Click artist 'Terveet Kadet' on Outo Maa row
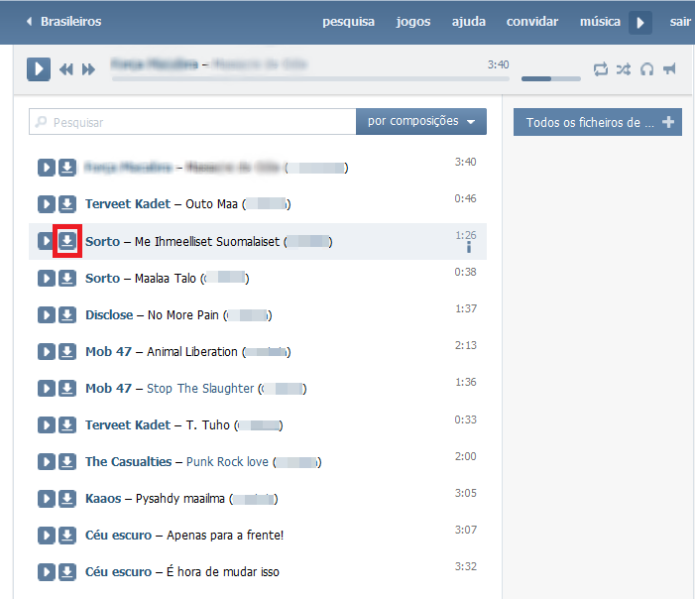Viewport: 695px width, 599px height. (128, 204)
